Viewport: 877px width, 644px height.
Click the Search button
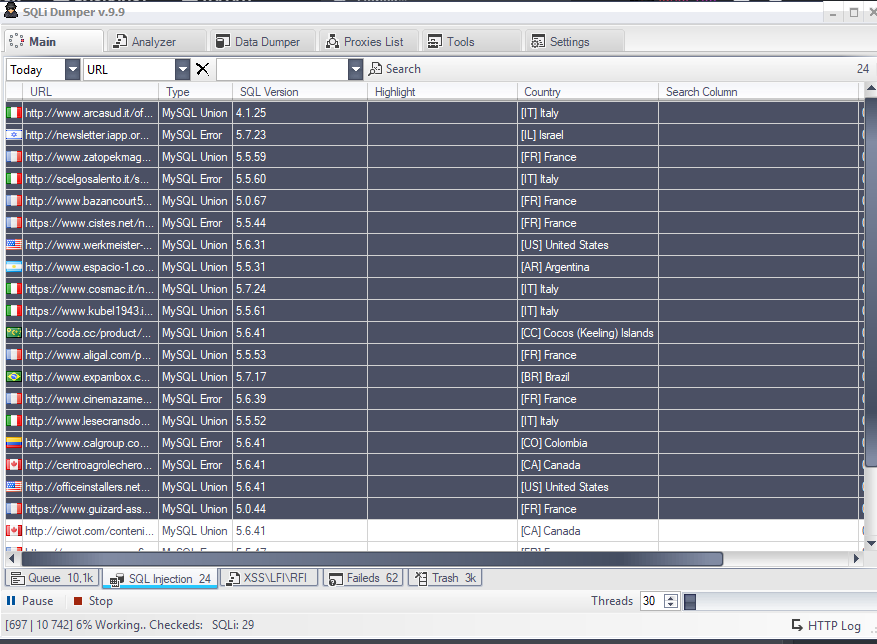(395, 69)
